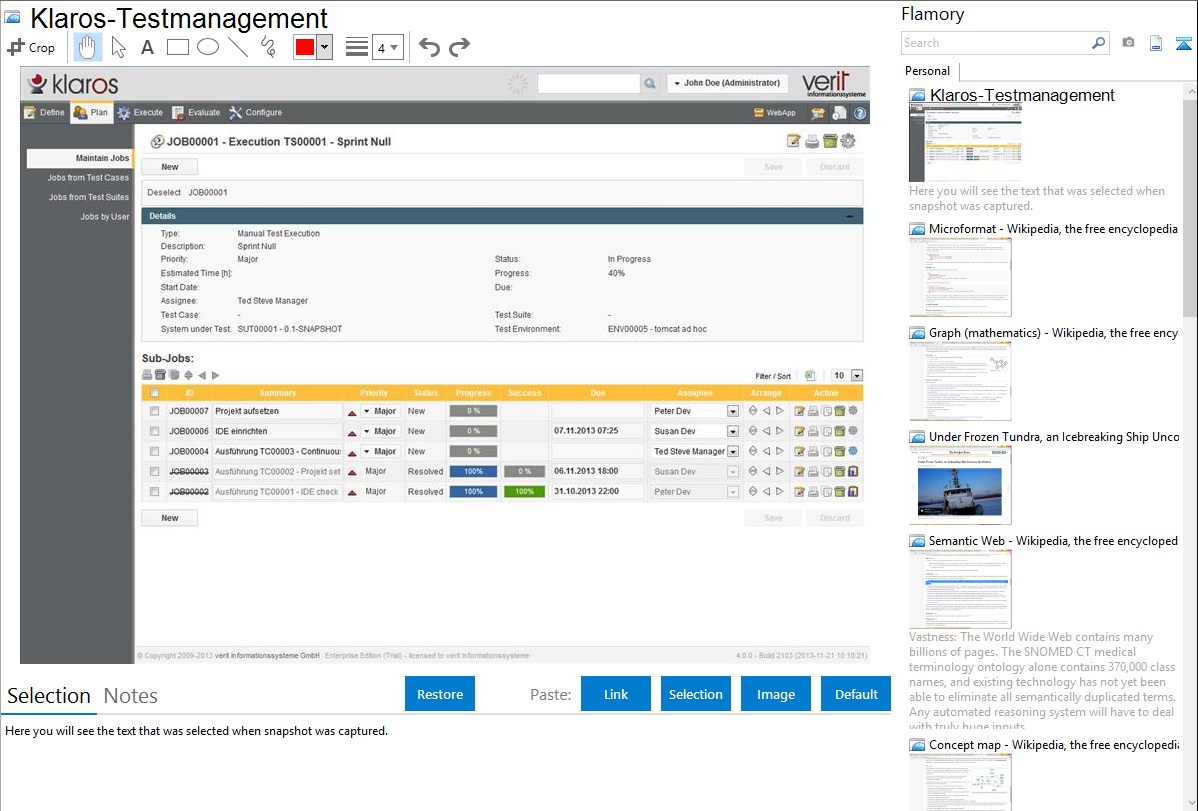The image size is (1198, 811).
Task: Open assignee dropdown for Peter Dev
Action: pos(733,411)
